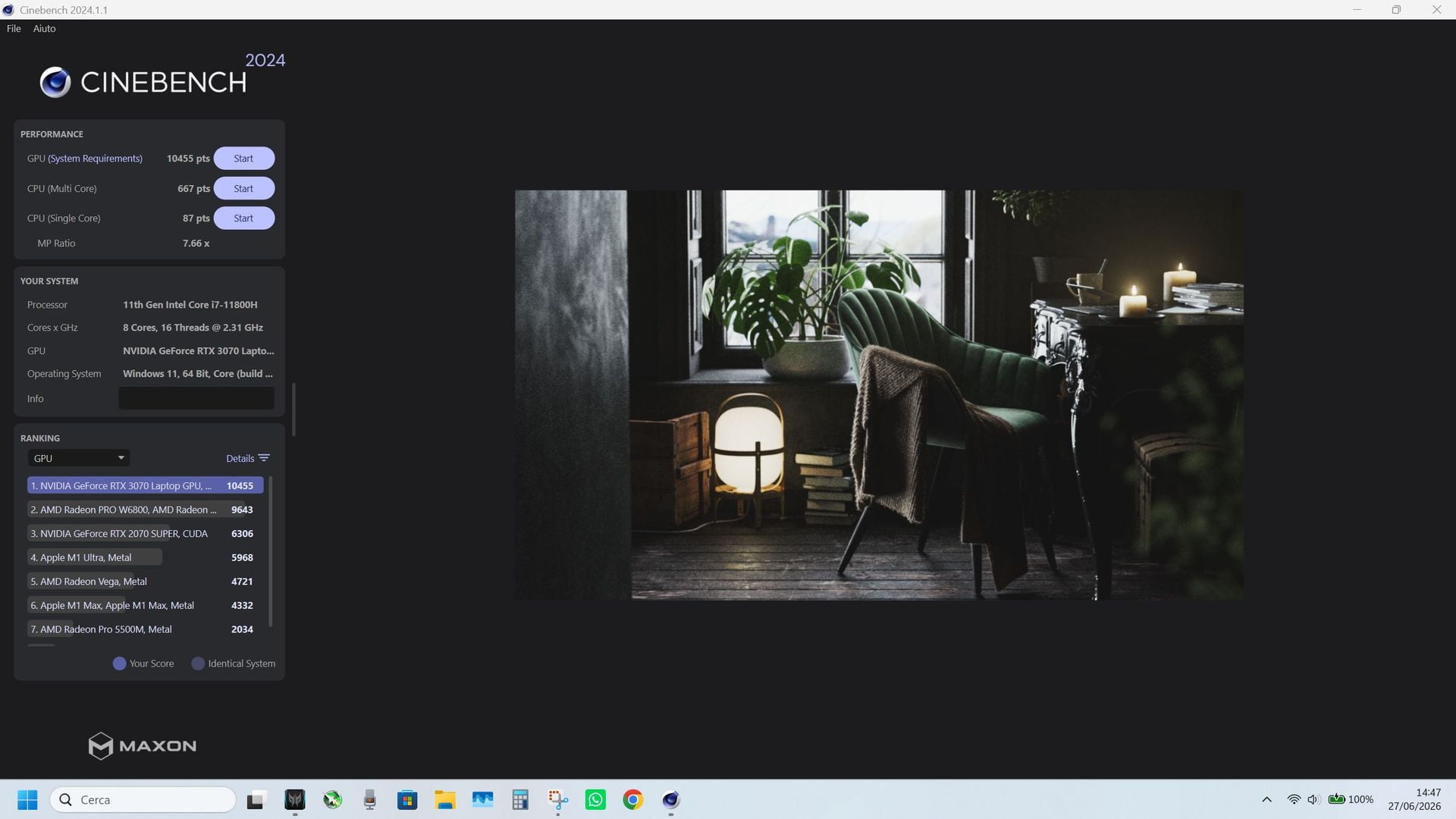Start the CPU Multi Core test
The image size is (1456, 819).
(x=243, y=188)
